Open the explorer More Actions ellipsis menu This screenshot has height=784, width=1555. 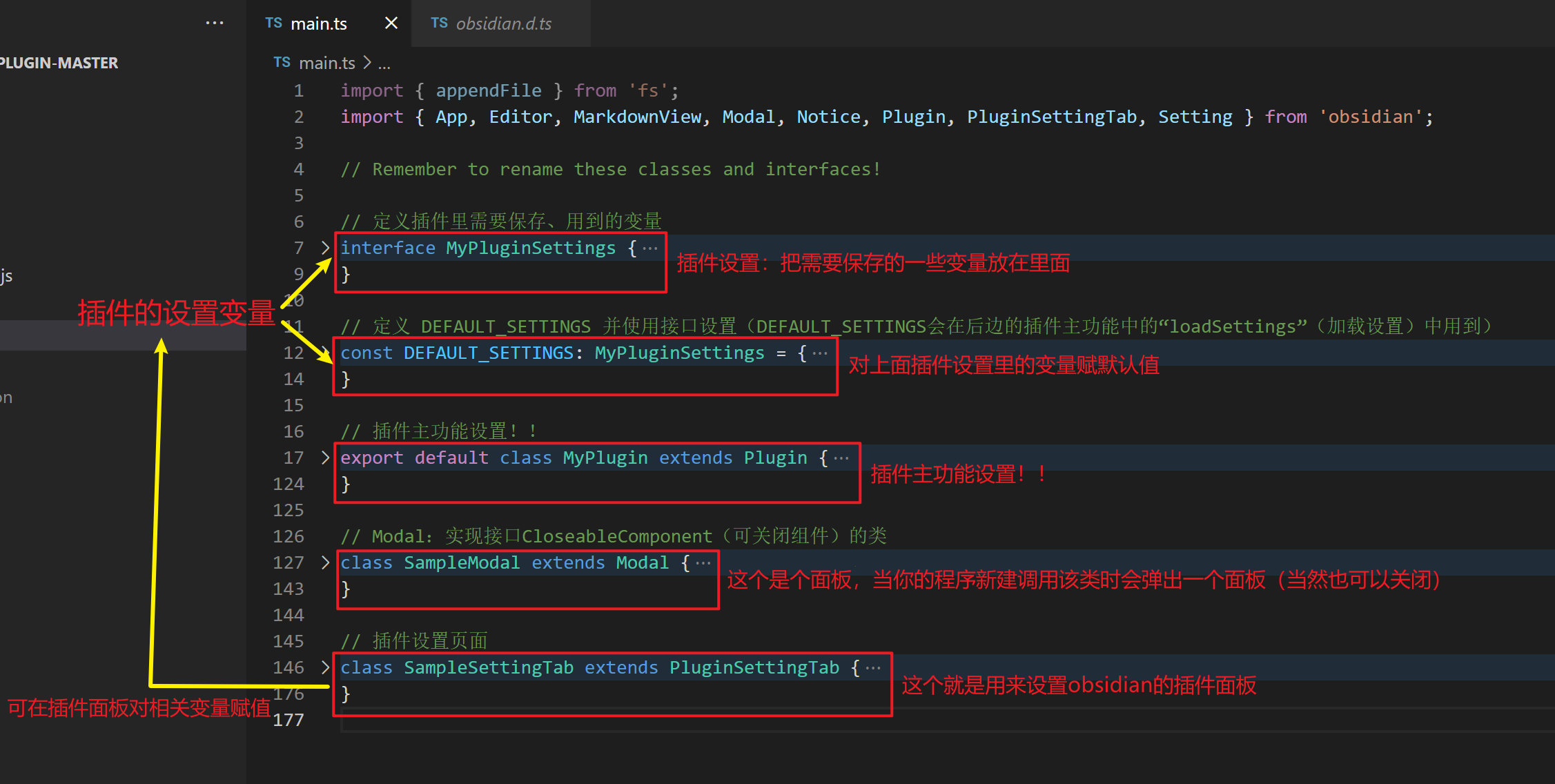pos(215,23)
